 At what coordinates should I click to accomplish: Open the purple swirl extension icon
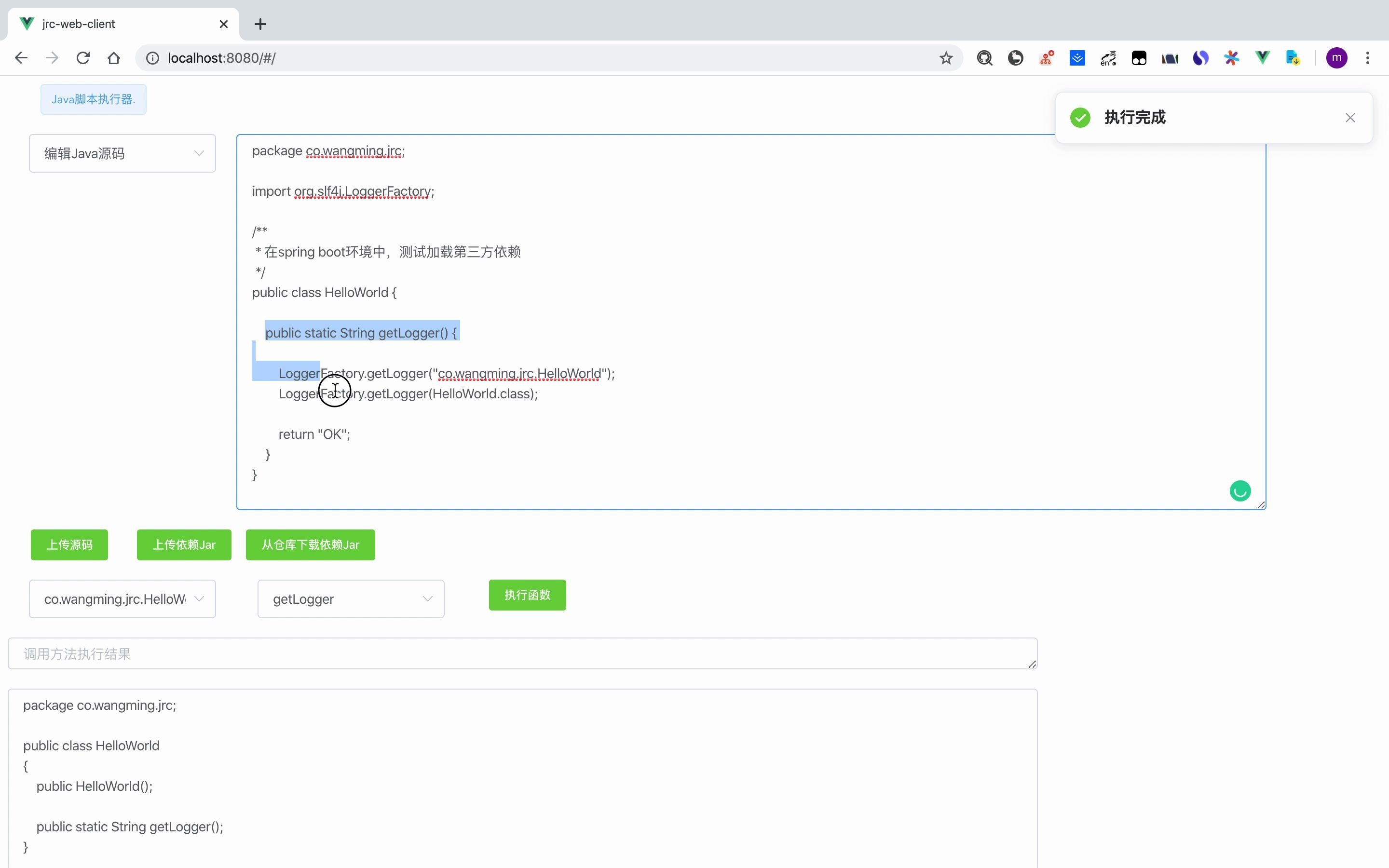[1201, 58]
